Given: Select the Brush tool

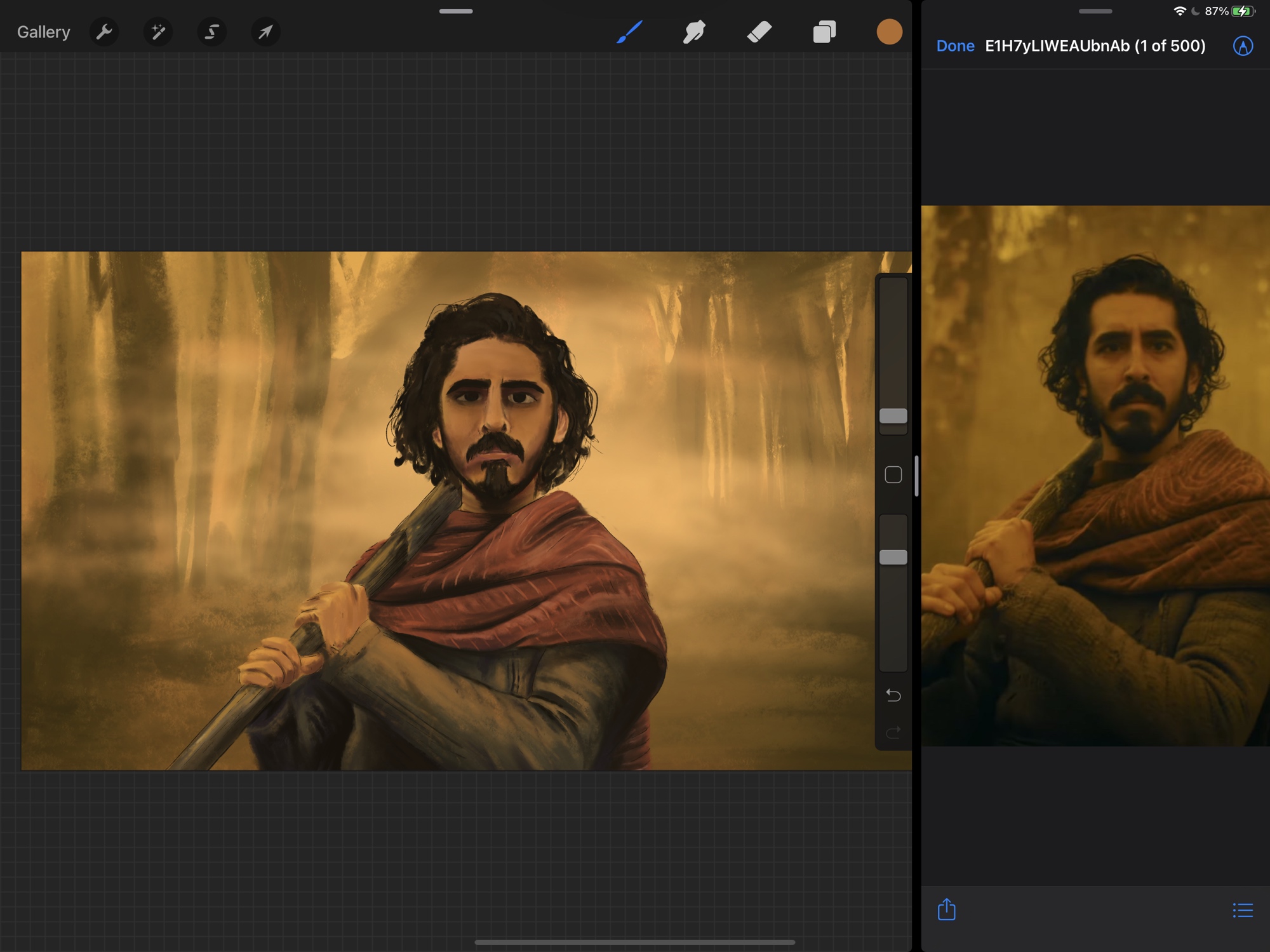Looking at the screenshot, I should coord(629,32).
